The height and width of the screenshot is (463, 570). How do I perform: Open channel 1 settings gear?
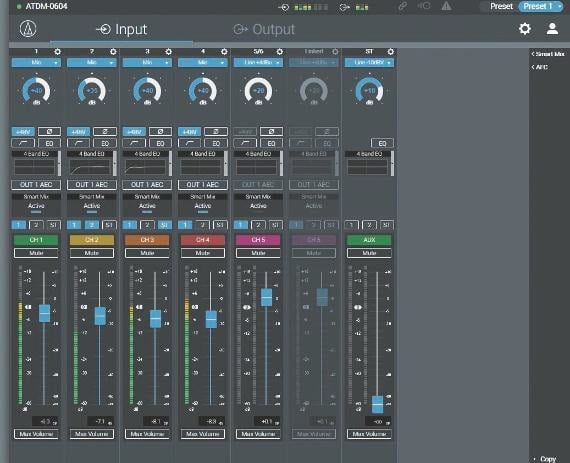click(x=57, y=52)
